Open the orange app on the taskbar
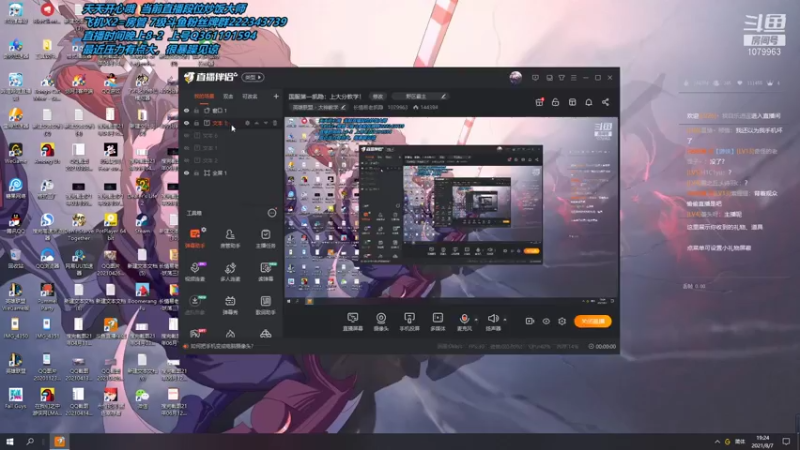Screen dimensions: 800x450 (60, 441)
